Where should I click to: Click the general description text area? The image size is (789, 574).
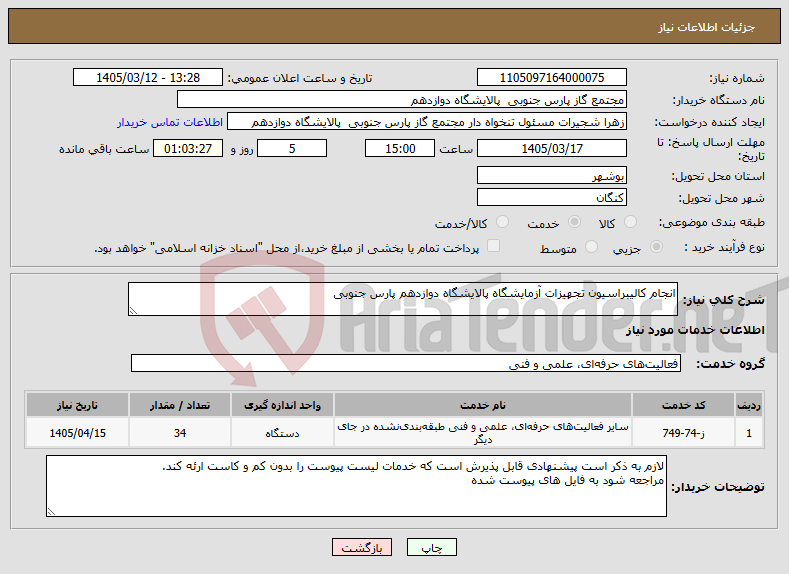tap(403, 299)
